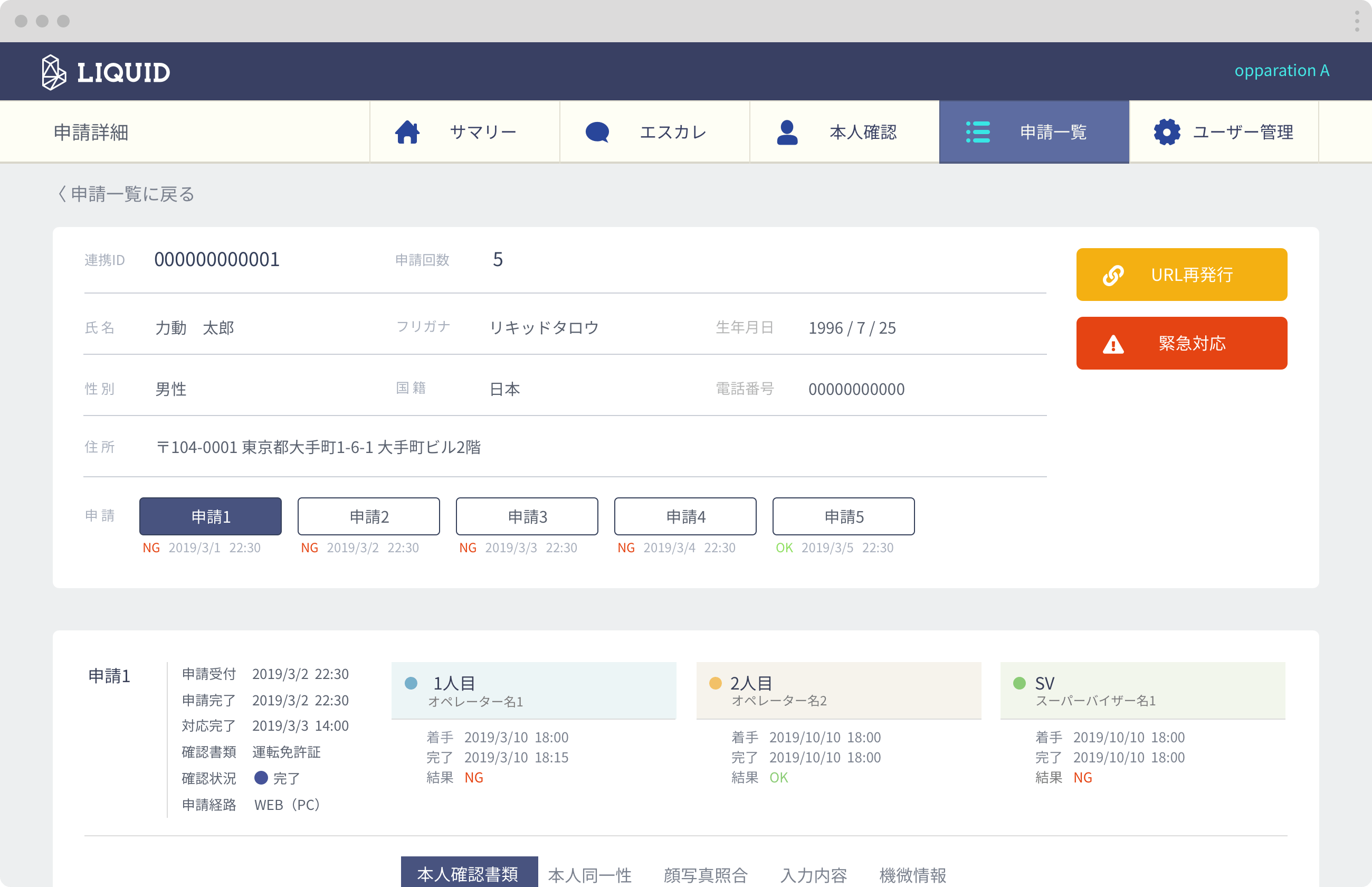Click the gear icon for ユーザー管理
The image size is (1372, 887).
coord(1167,132)
